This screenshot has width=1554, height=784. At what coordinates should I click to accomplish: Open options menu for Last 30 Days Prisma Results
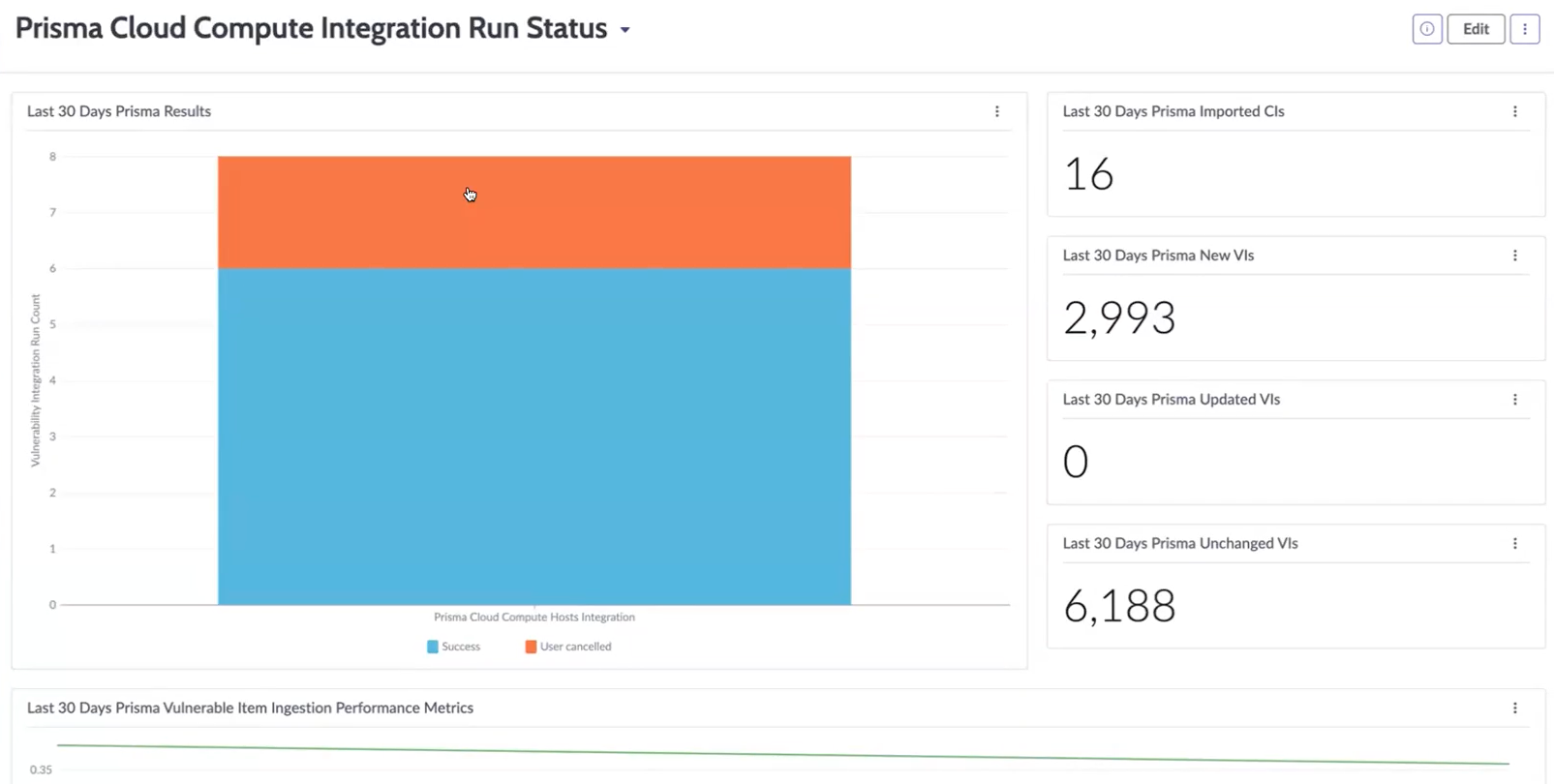tap(997, 111)
